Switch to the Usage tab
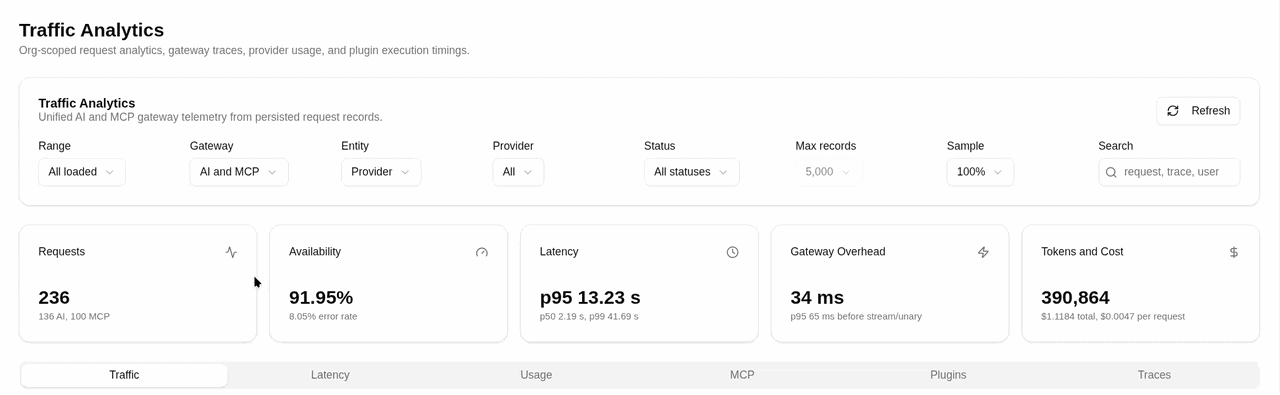 click(x=536, y=375)
